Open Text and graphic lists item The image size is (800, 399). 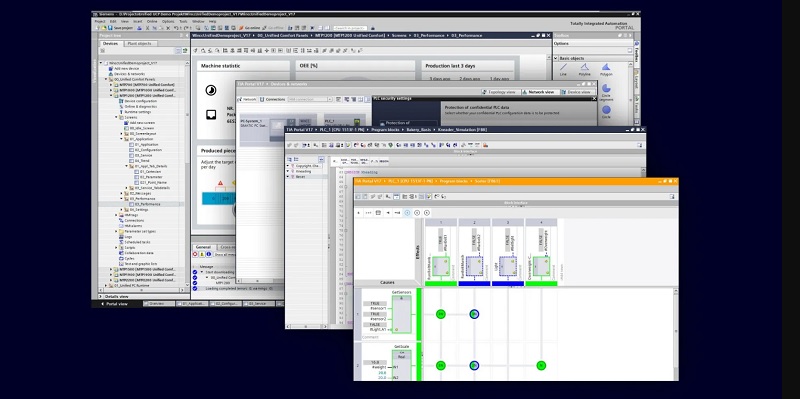coord(138,264)
